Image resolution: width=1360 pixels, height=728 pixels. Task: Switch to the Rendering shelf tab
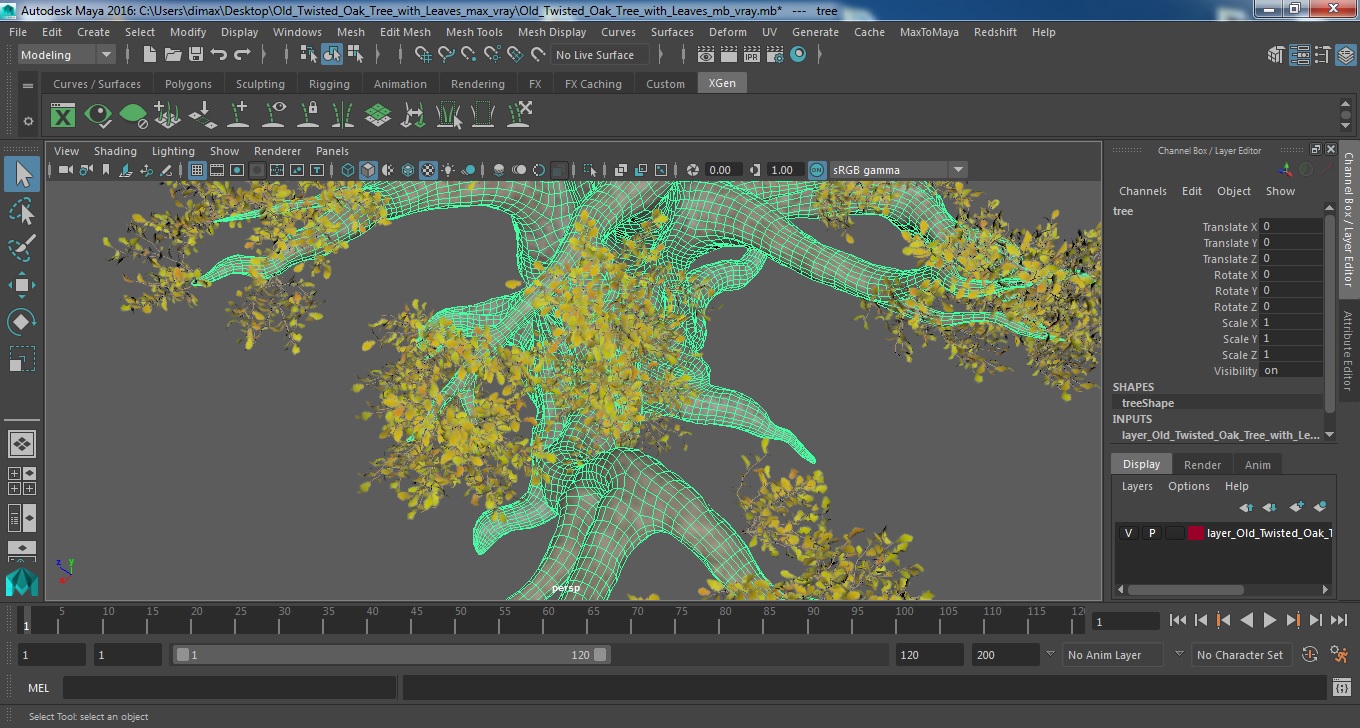click(477, 84)
